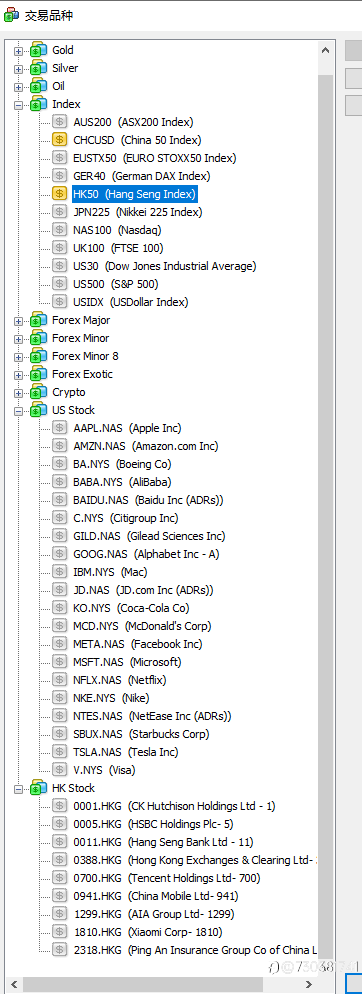Click the Forex Major folder icon
362x994 pixels.
pos(38,320)
